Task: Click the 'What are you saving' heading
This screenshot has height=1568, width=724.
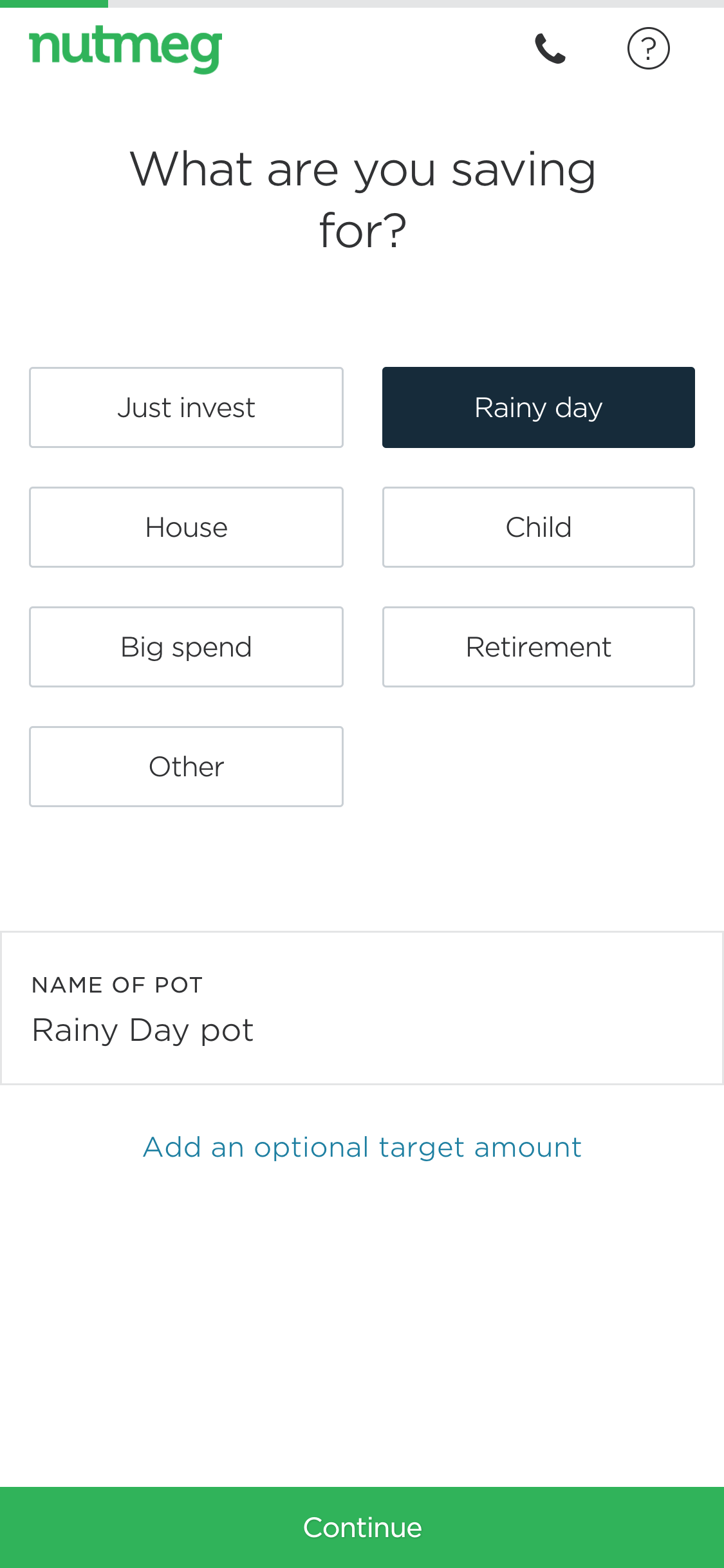Action: tap(362, 169)
